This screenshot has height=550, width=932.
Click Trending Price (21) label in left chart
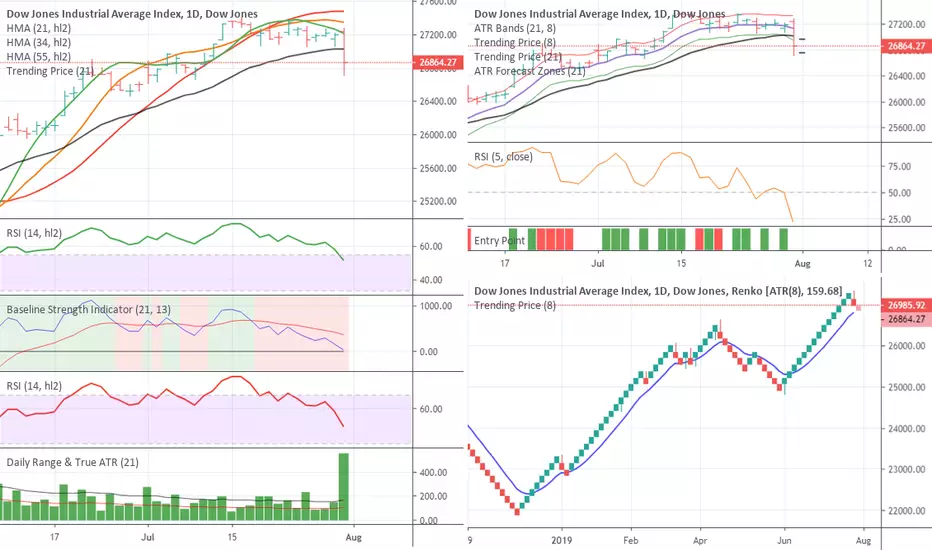pyautogui.click(x=50, y=71)
